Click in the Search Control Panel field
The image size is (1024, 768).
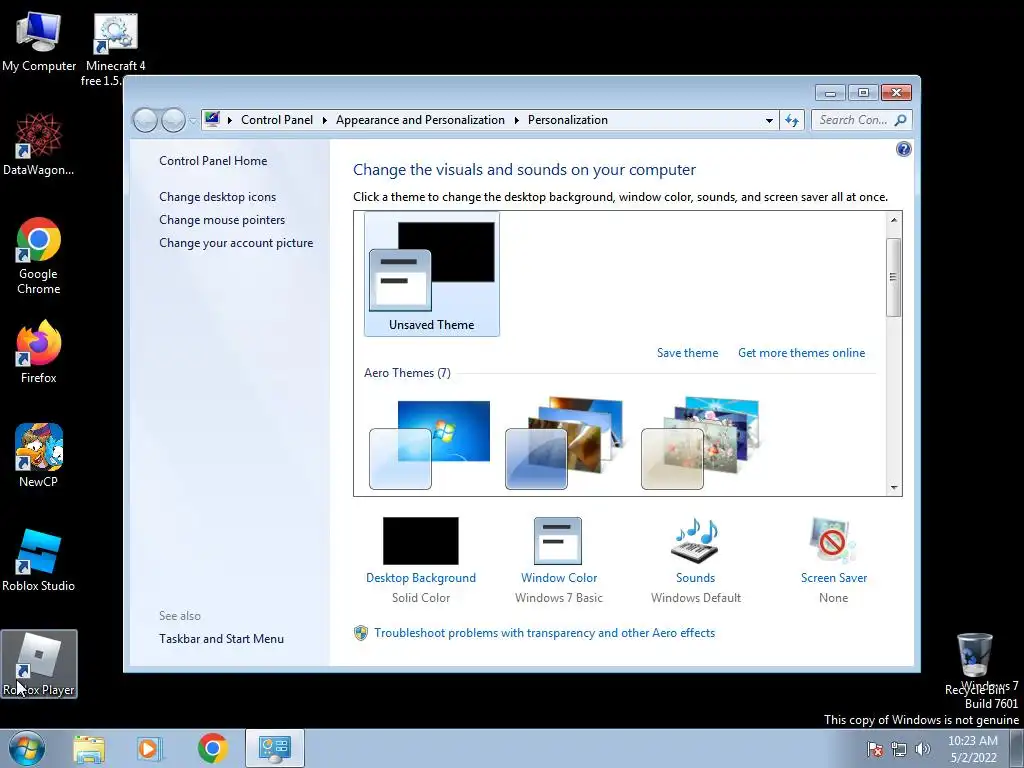(854, 120)
